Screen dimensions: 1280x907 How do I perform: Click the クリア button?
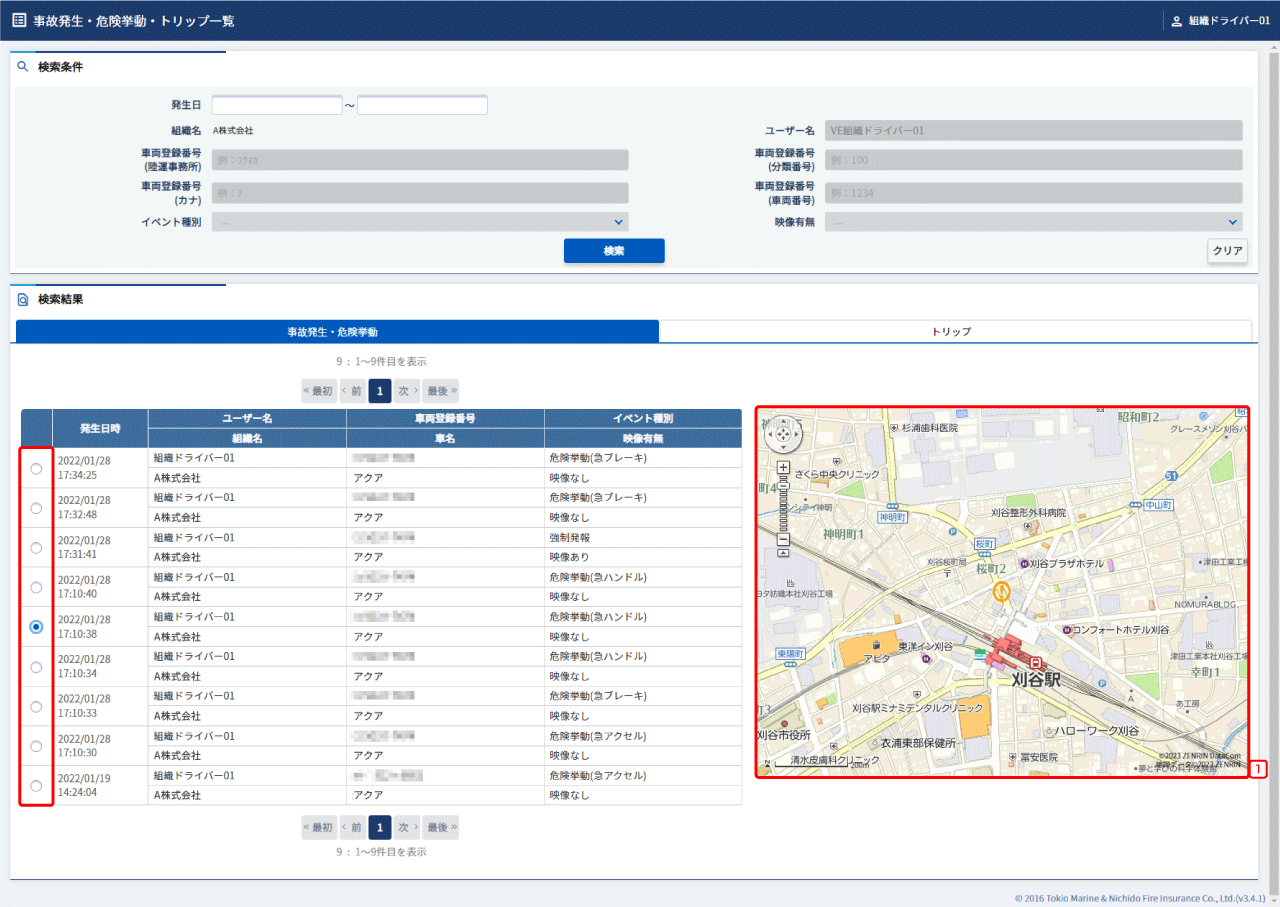1227,251
